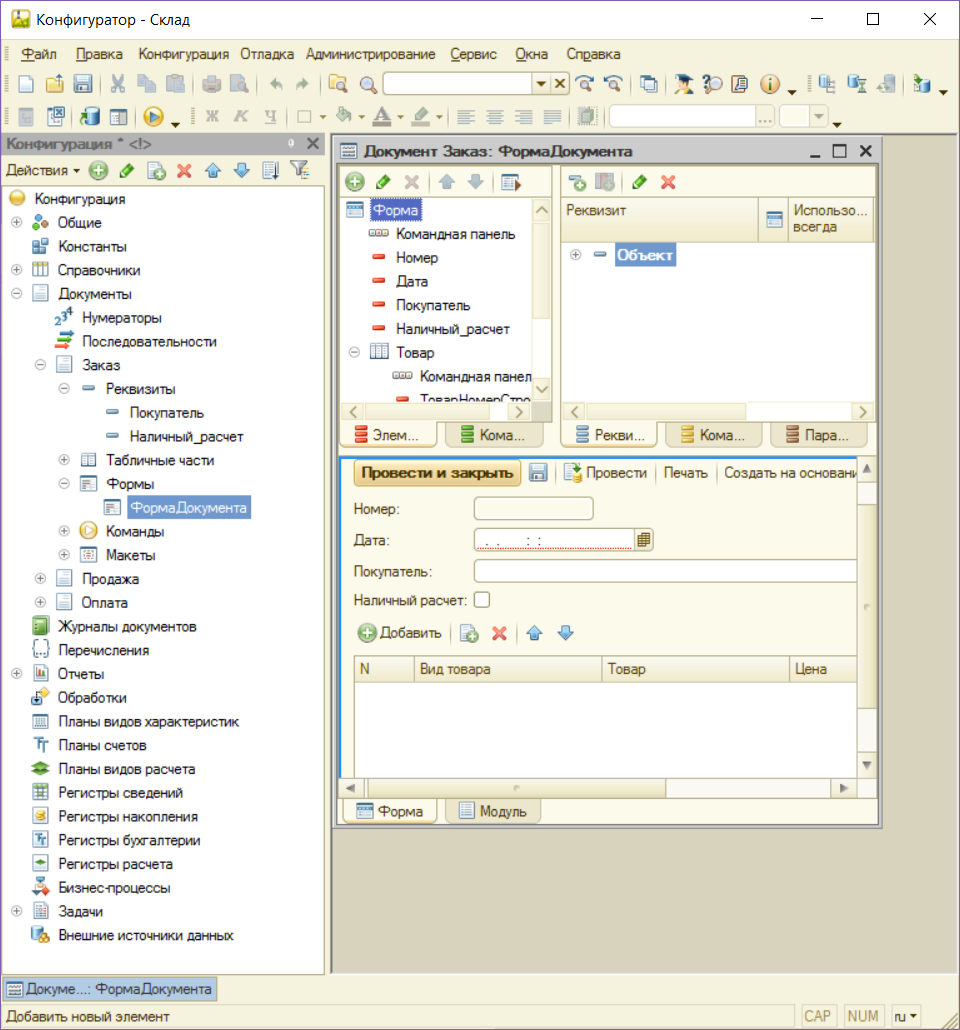Click the Номер input field
Screen dimensions: 960x1030
pos(534,508)
